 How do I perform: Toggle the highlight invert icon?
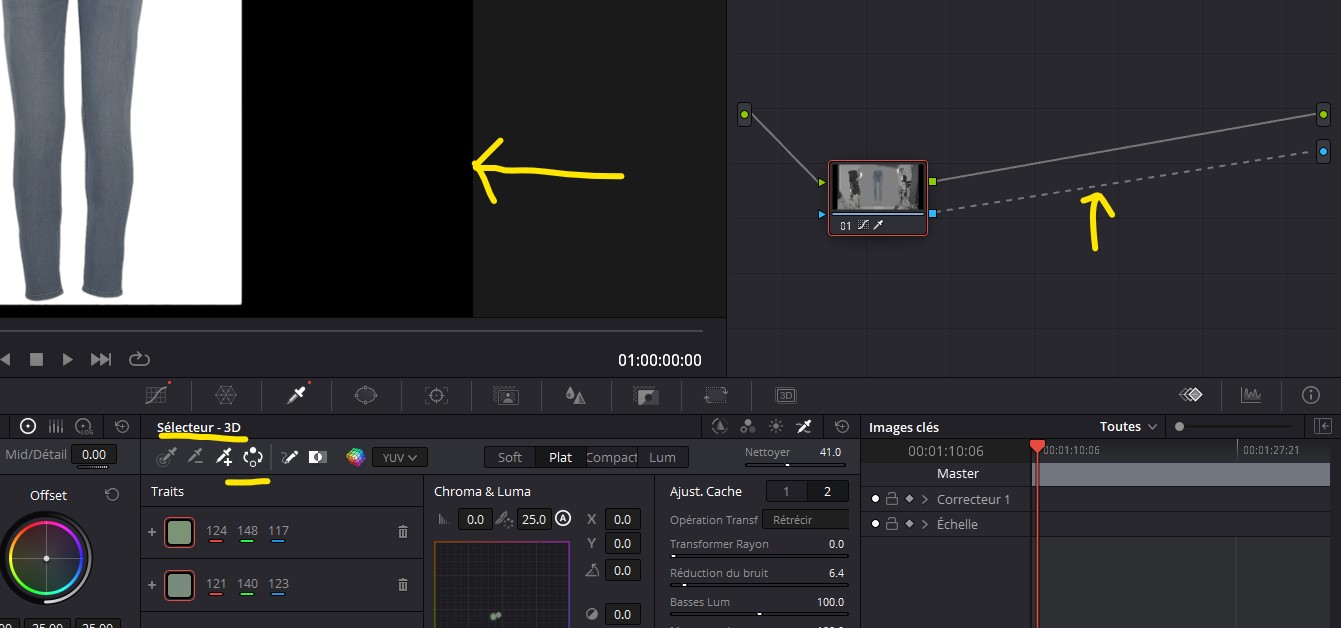(318, 457)
